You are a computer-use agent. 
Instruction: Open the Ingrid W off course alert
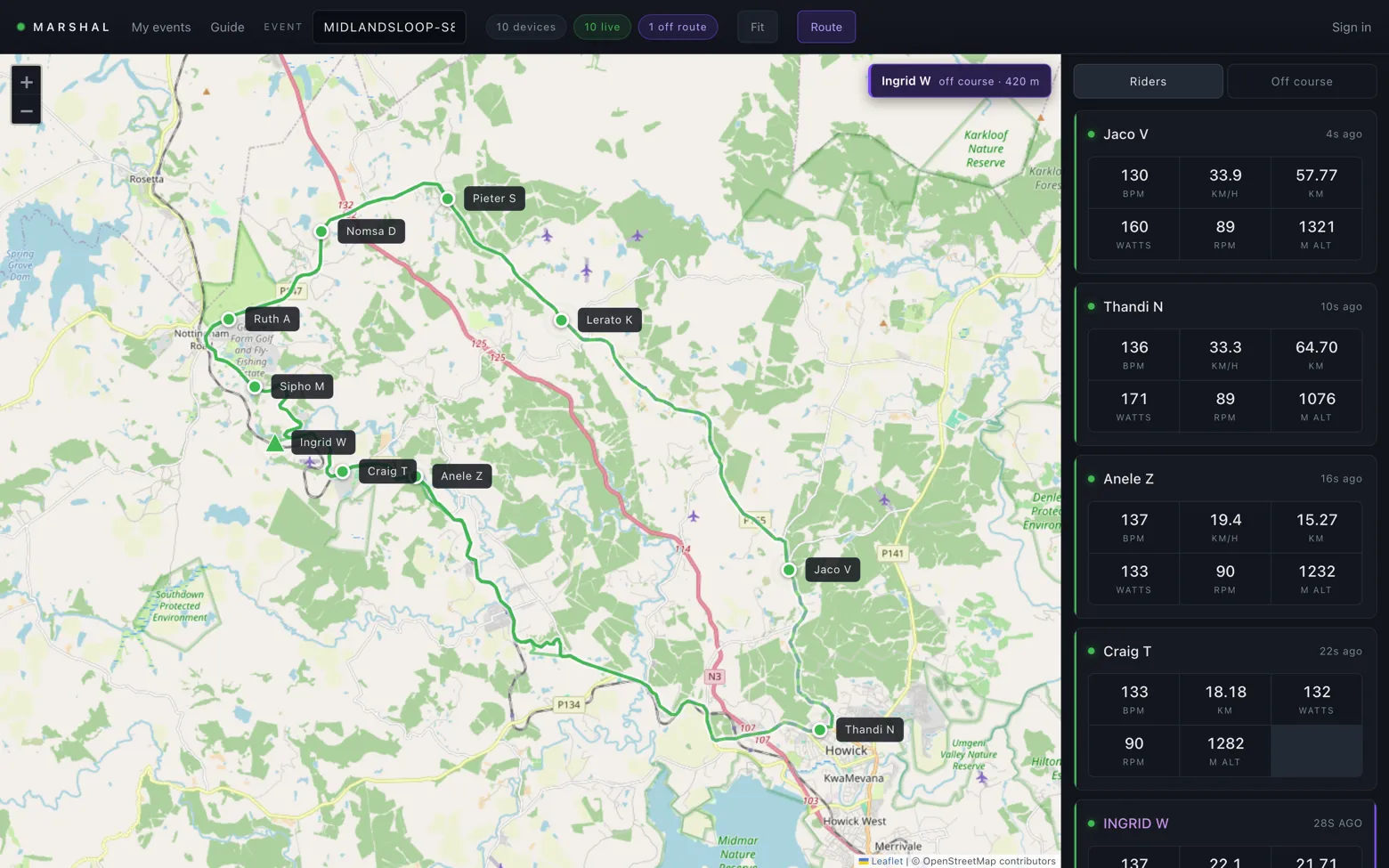point(960,81)
